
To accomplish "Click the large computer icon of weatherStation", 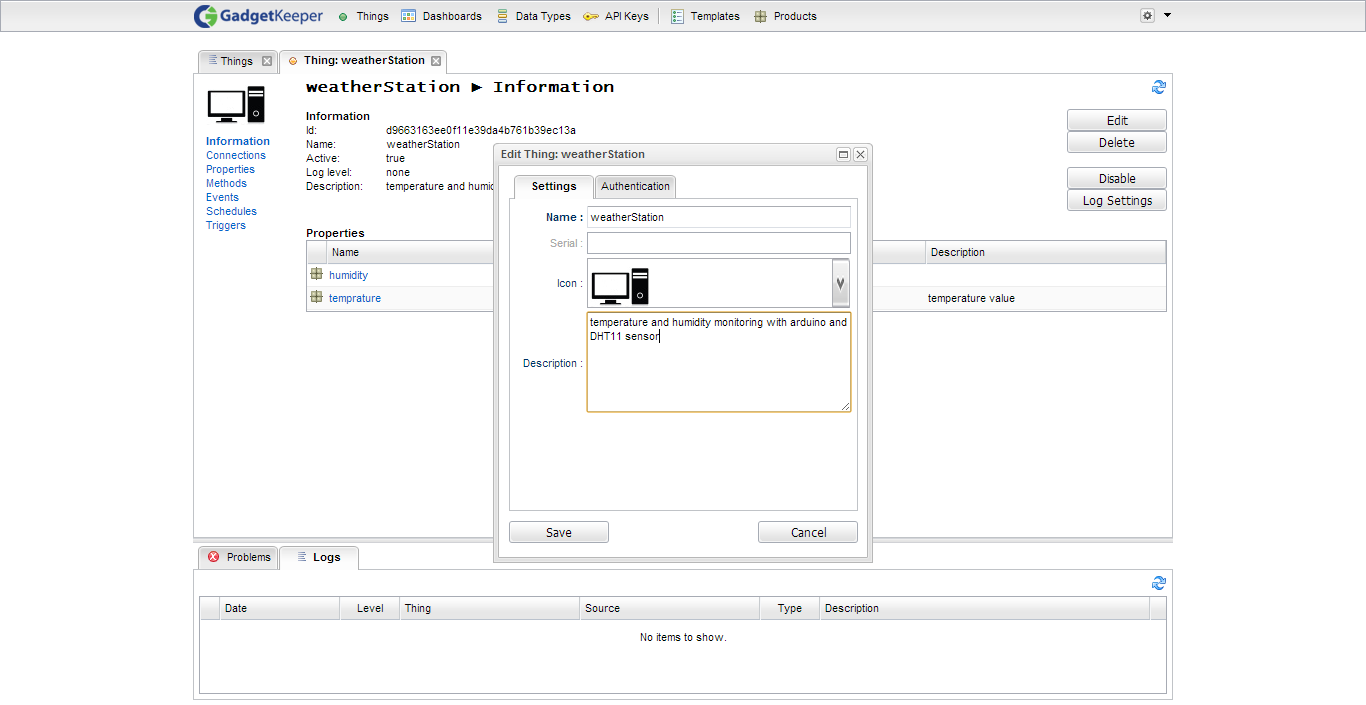I will coord(236,105).
